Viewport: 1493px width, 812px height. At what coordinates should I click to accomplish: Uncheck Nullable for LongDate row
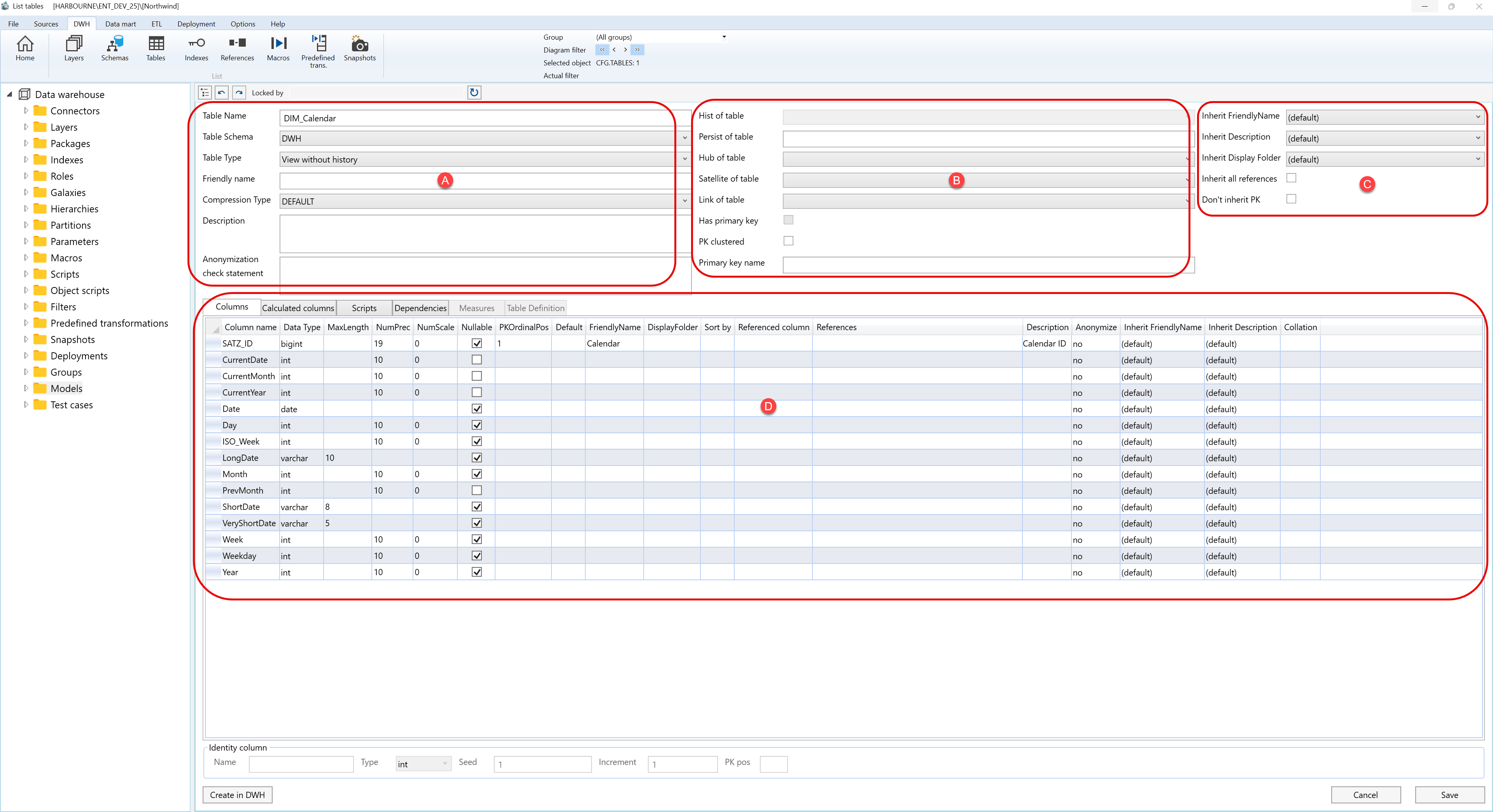[477, 458]
